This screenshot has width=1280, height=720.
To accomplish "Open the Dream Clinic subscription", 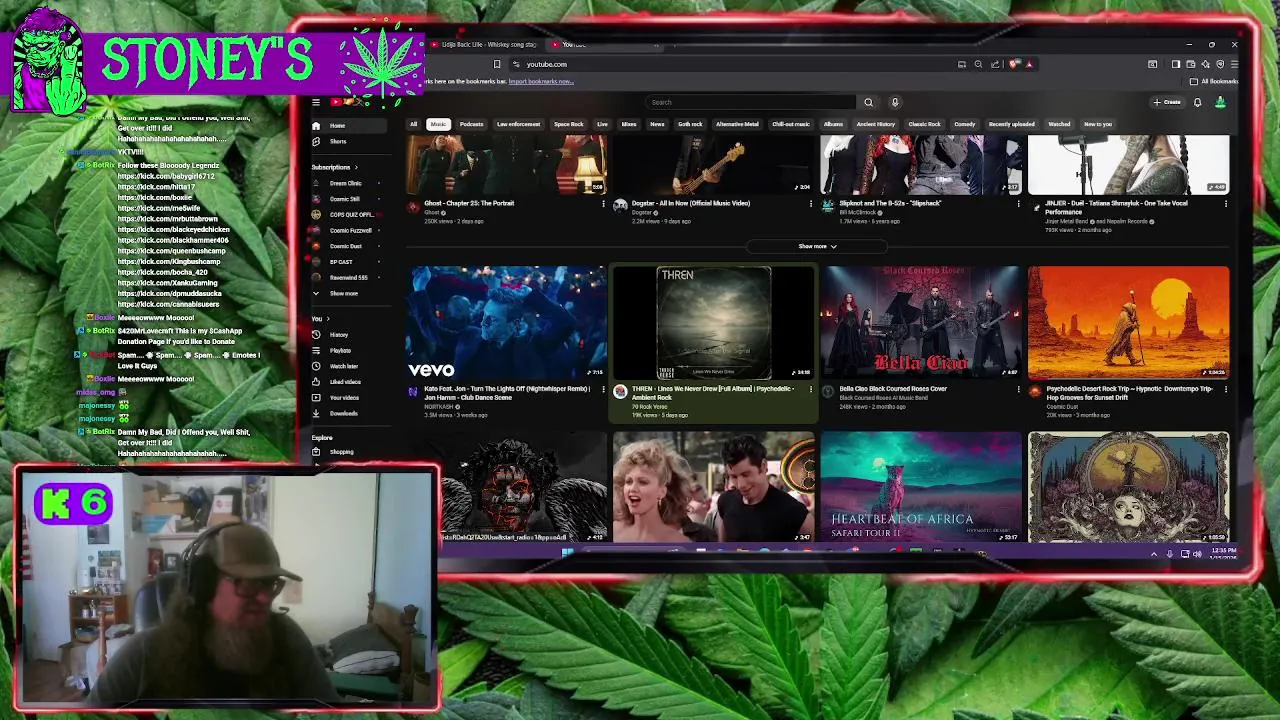I will point(346,183).
